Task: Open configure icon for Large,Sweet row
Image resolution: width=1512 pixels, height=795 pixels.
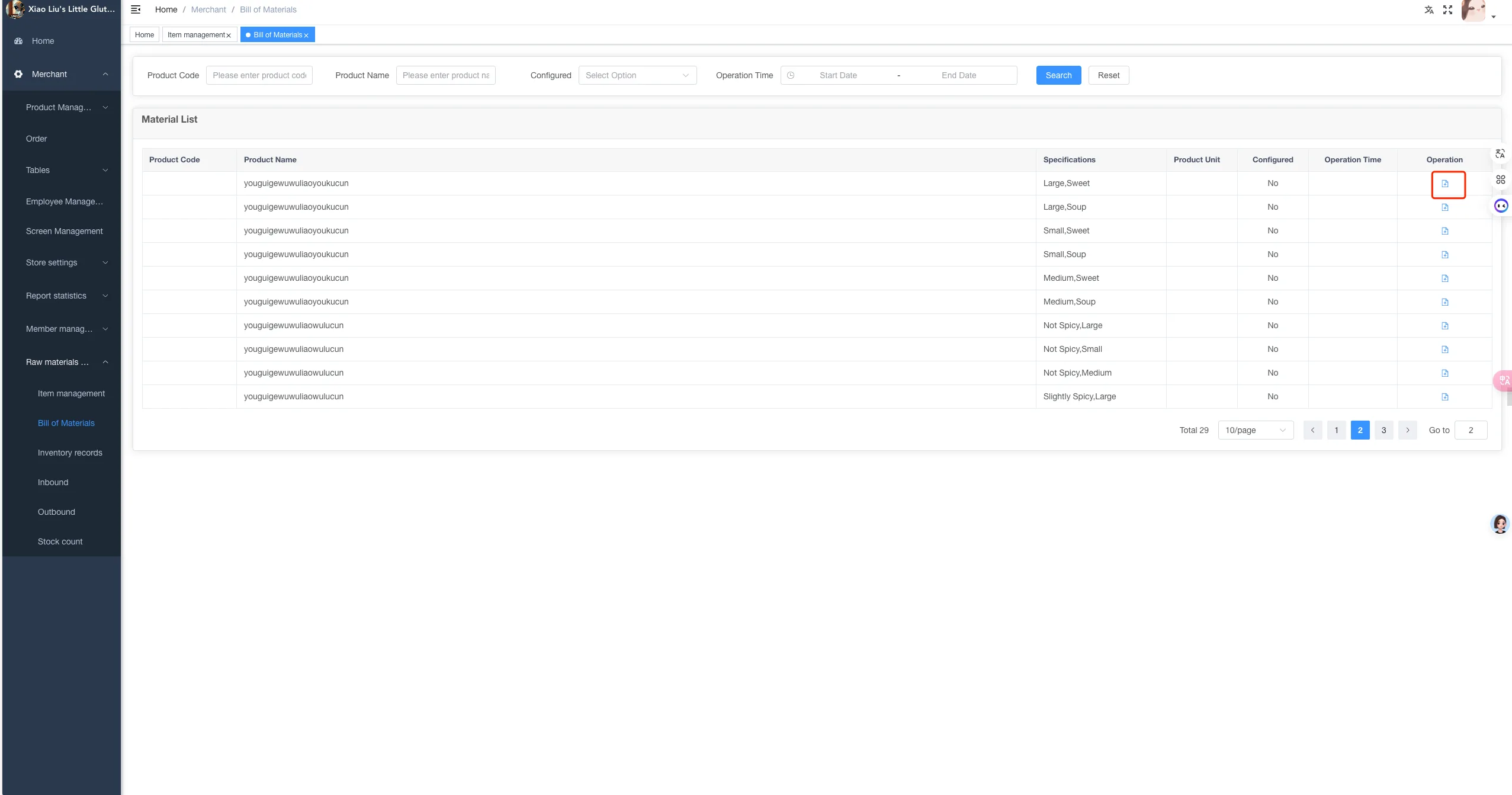Action: (x=1444, y=184)
